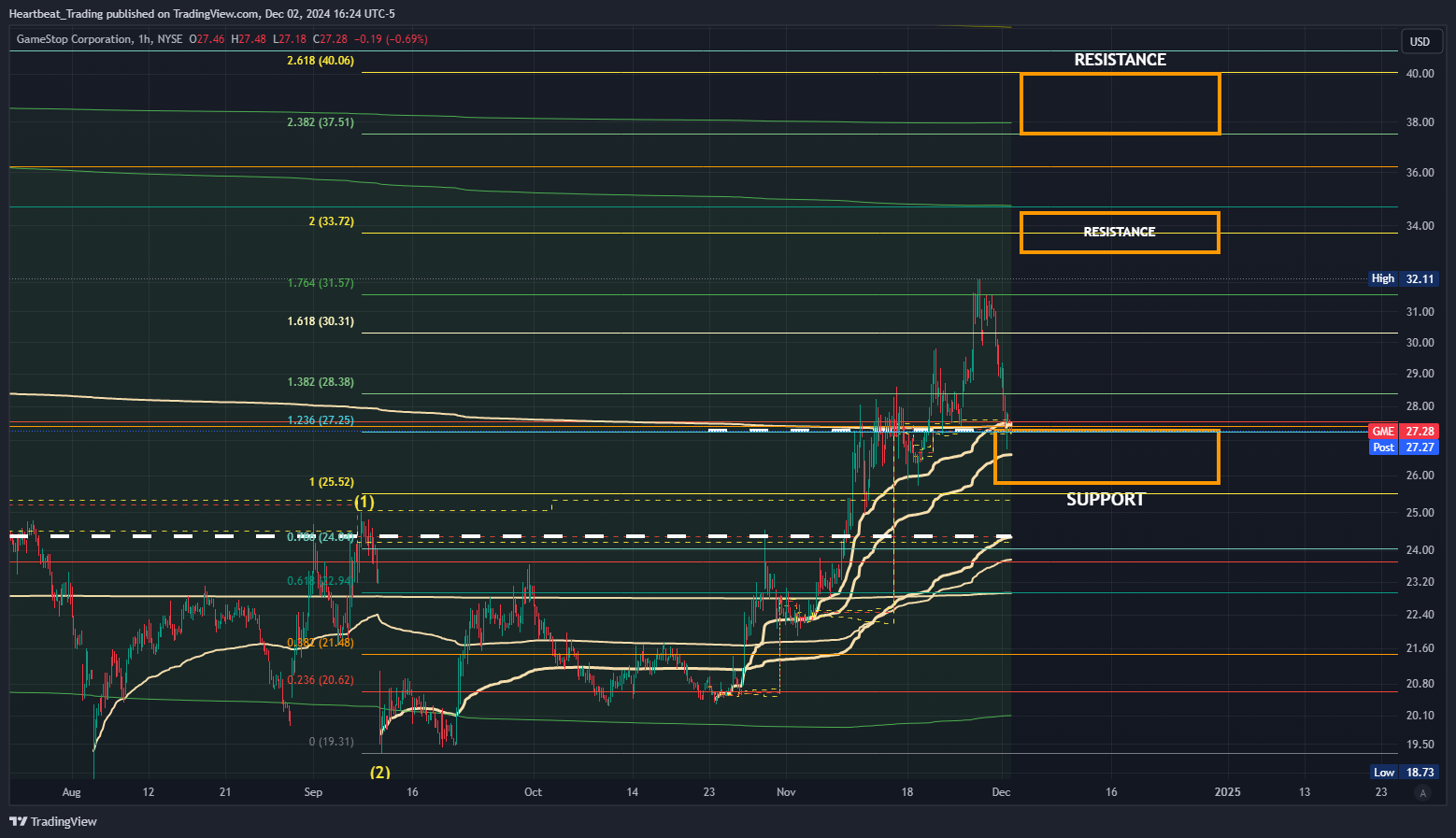This screenshot has width=1456, height=838.
Task: Click the 0.236 (20.62) Fibonacci label
Action: (321, 680)
